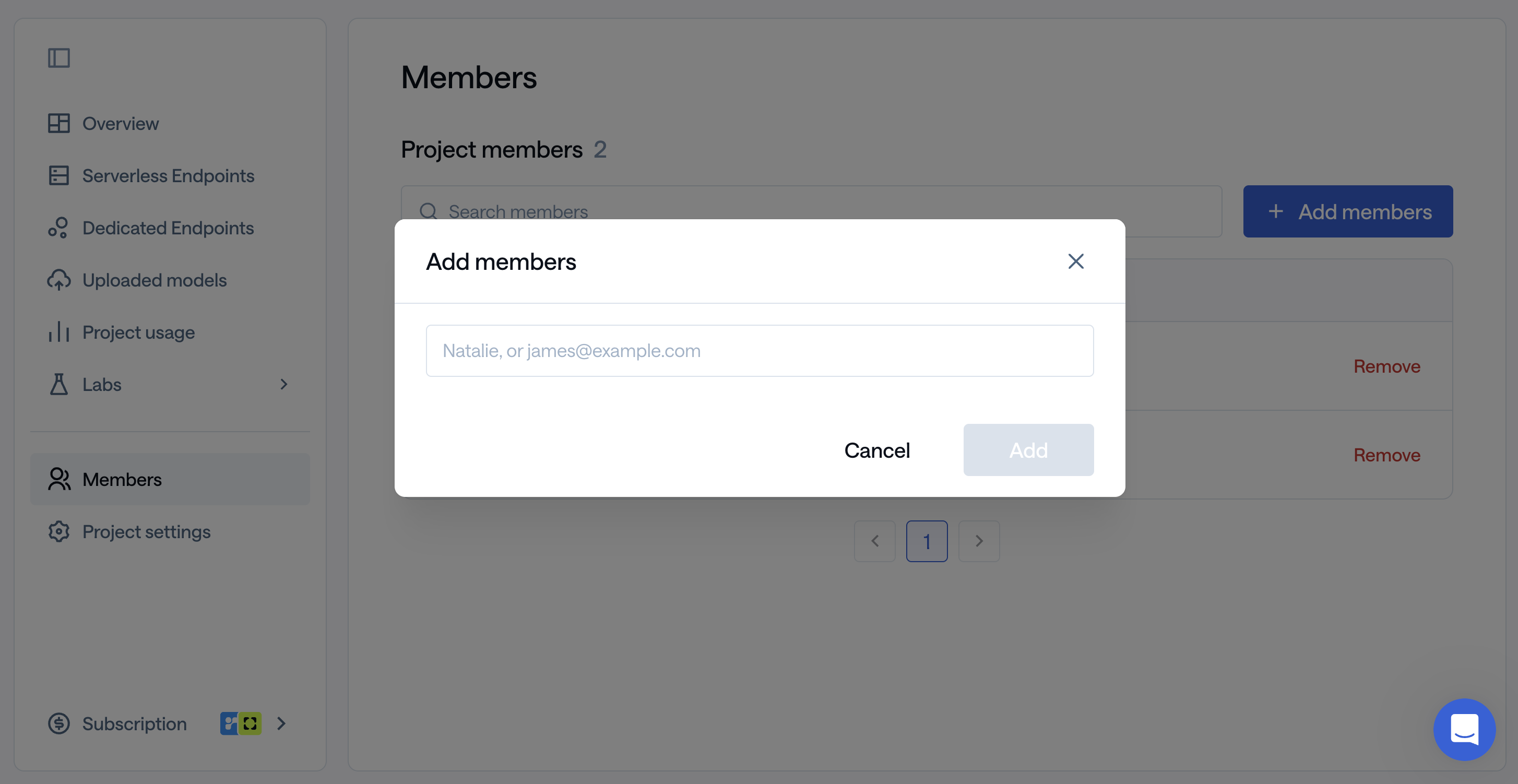Open Project usage via the bar-chart icon
Viewport: 1518px width, 784px height.
[59, 332]
